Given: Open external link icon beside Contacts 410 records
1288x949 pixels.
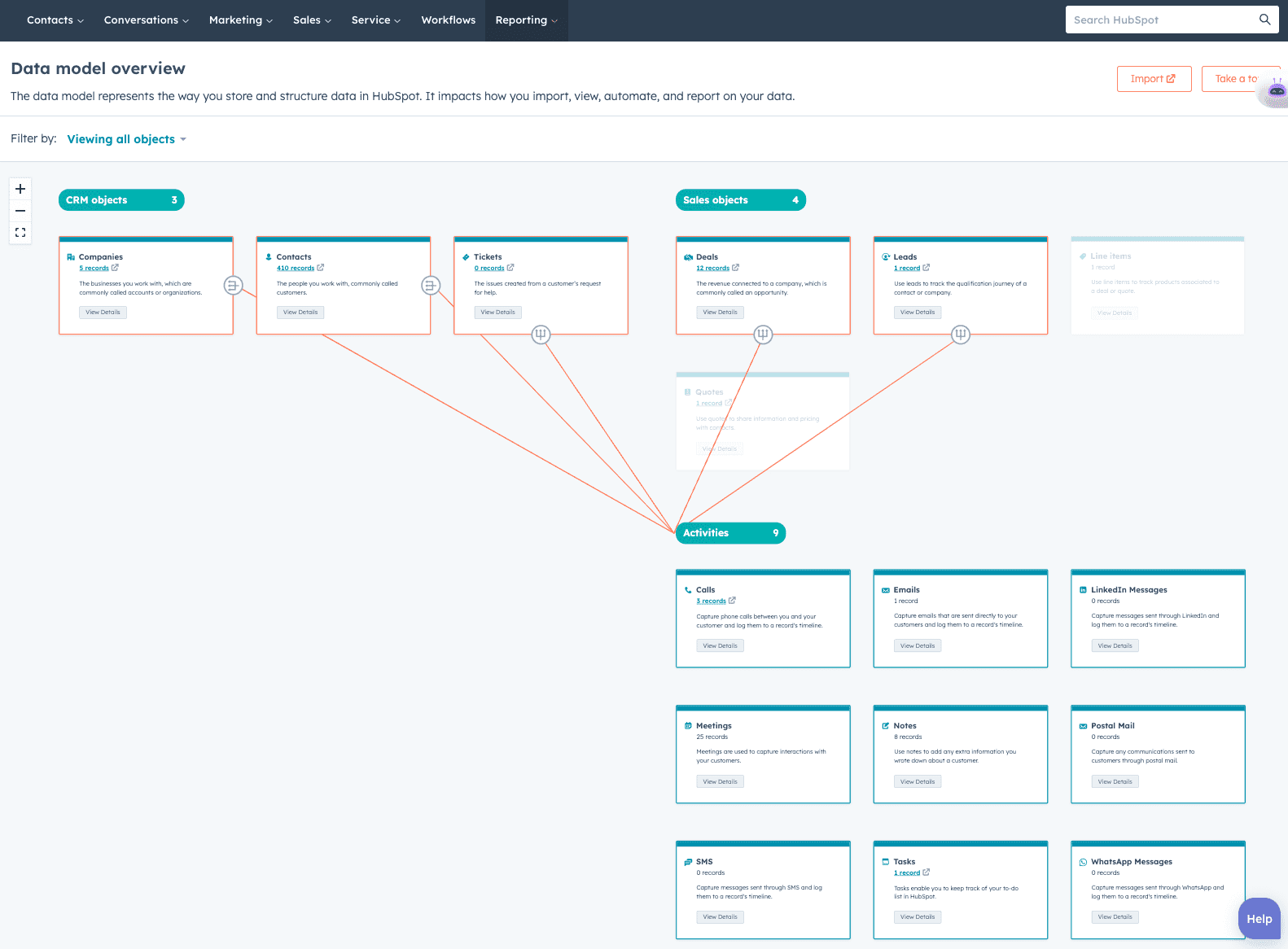Looking at the screenshot, I should pos(321,268).
